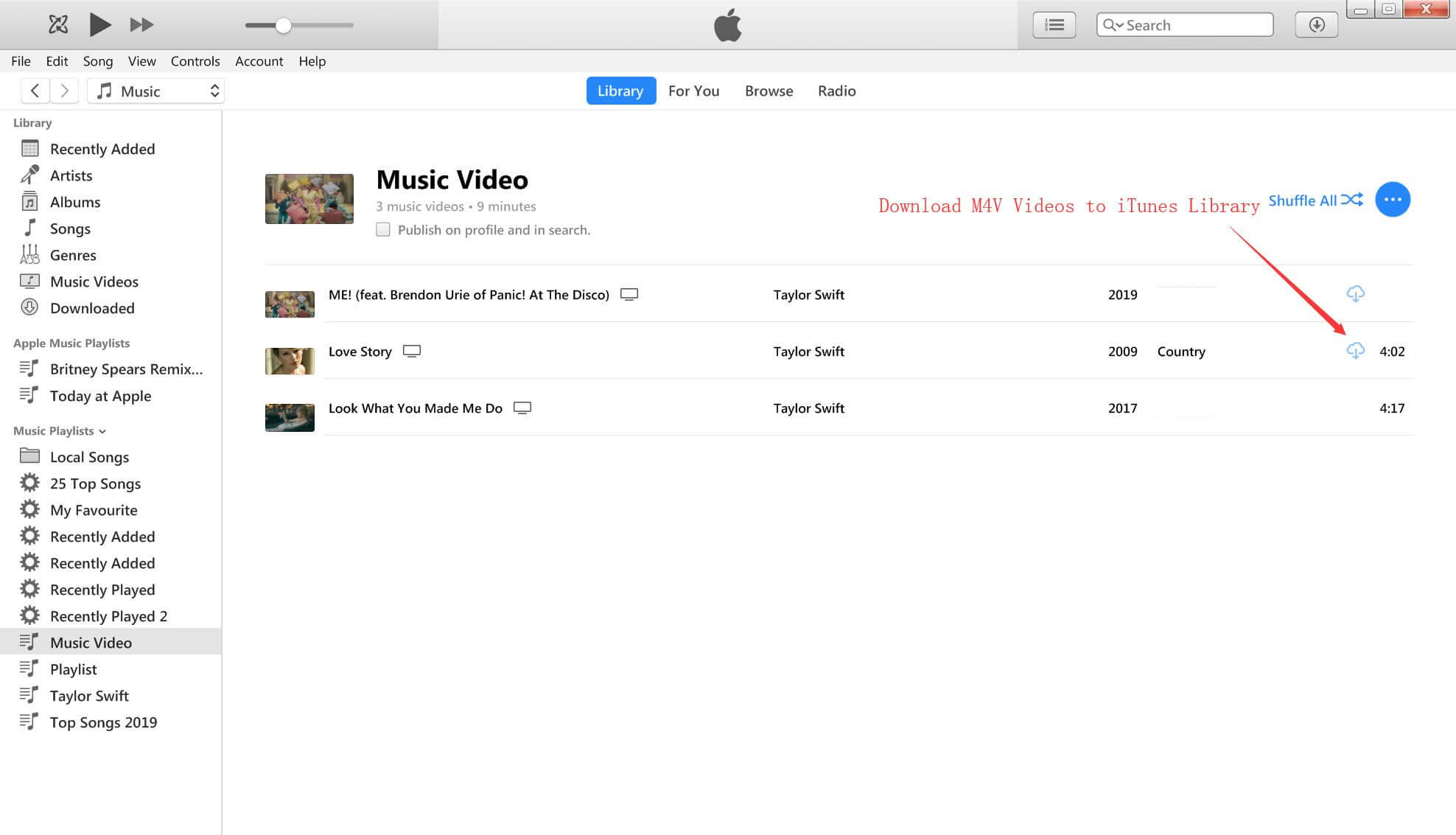This screenshot has width=1456, height=835.
Task: Open the Song menu from menu bar
Action: point(98,61)
